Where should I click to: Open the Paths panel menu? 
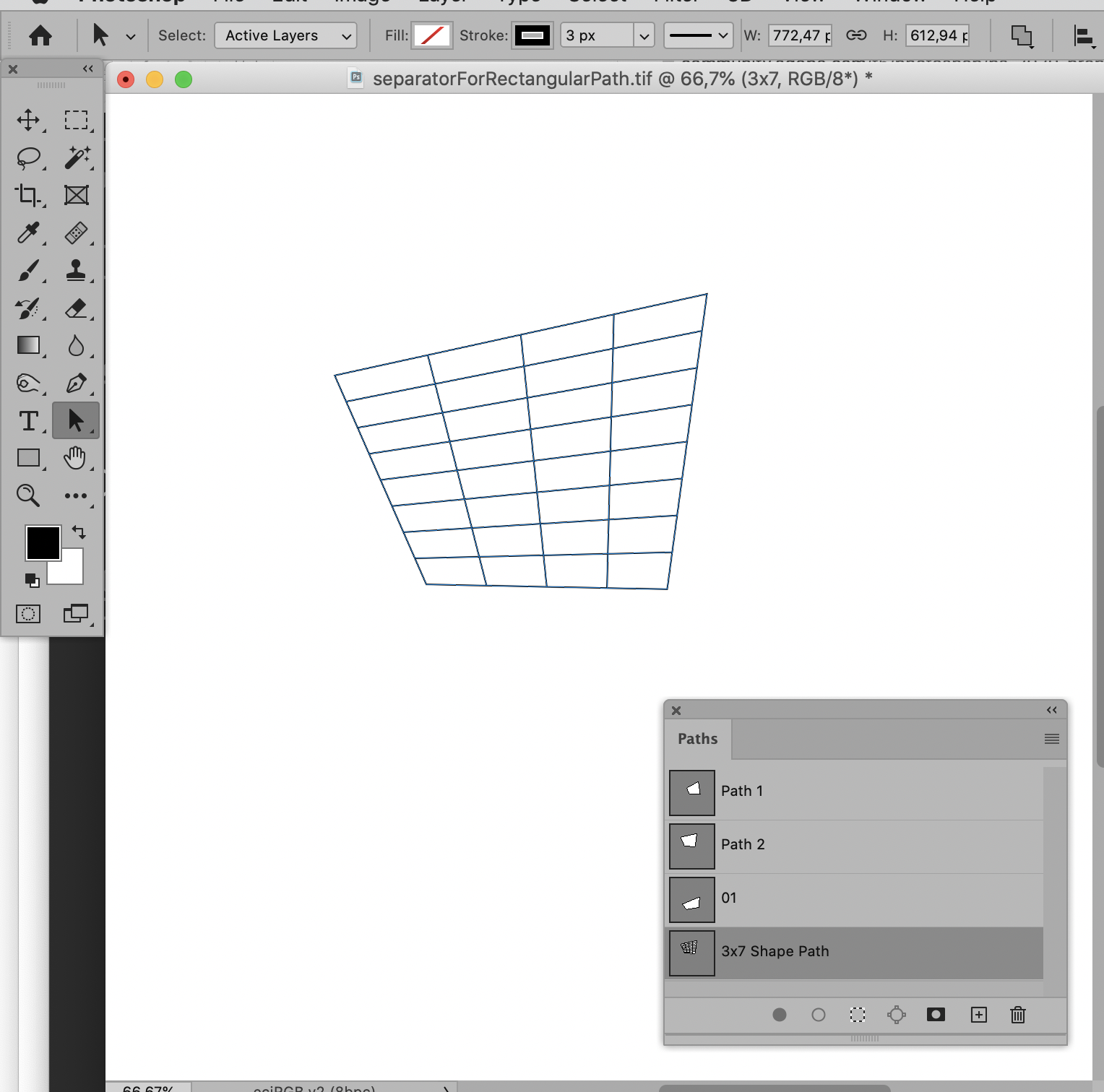(1051, 738)
